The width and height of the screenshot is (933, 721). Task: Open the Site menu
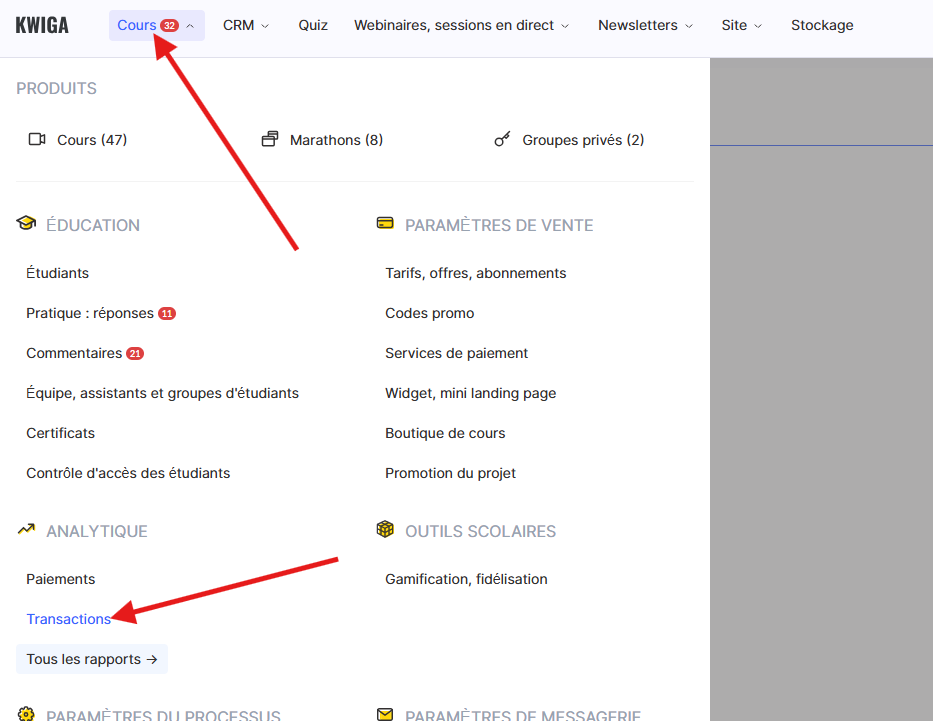click(x=741, y=26)
